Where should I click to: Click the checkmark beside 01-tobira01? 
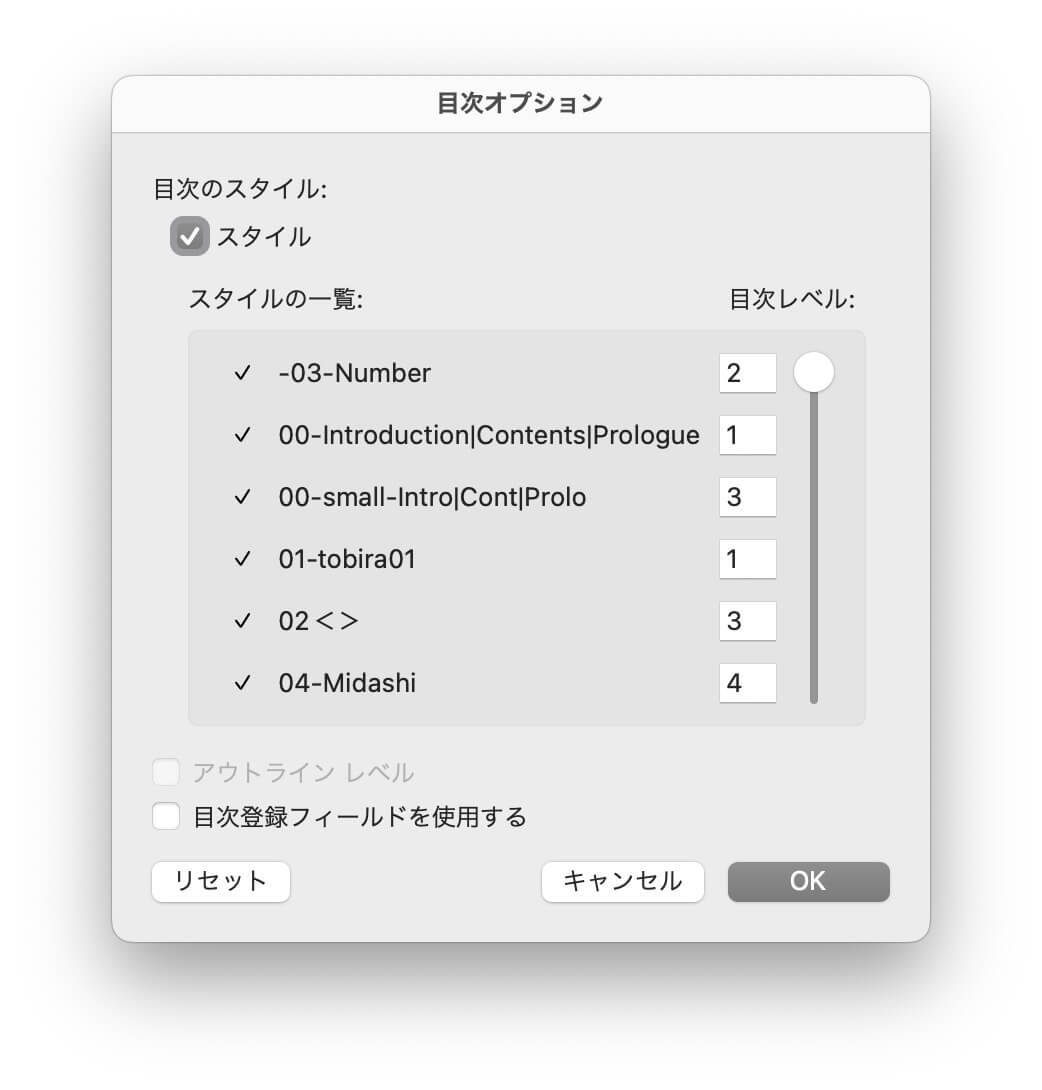point(242,560)
